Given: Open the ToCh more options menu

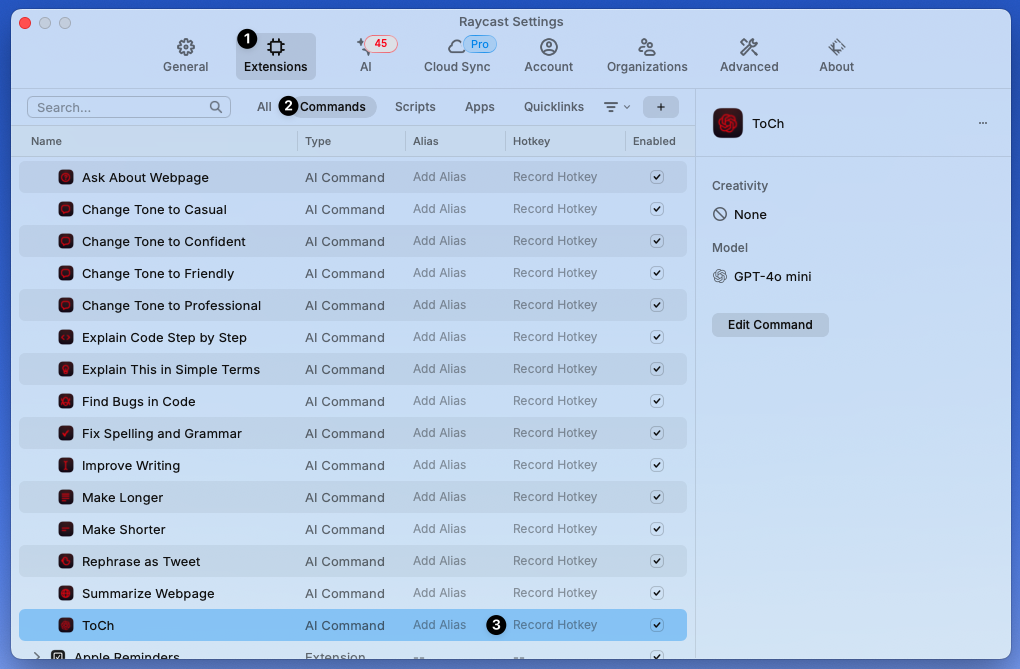Looking at the screenshot, I should tap(982, 123).
